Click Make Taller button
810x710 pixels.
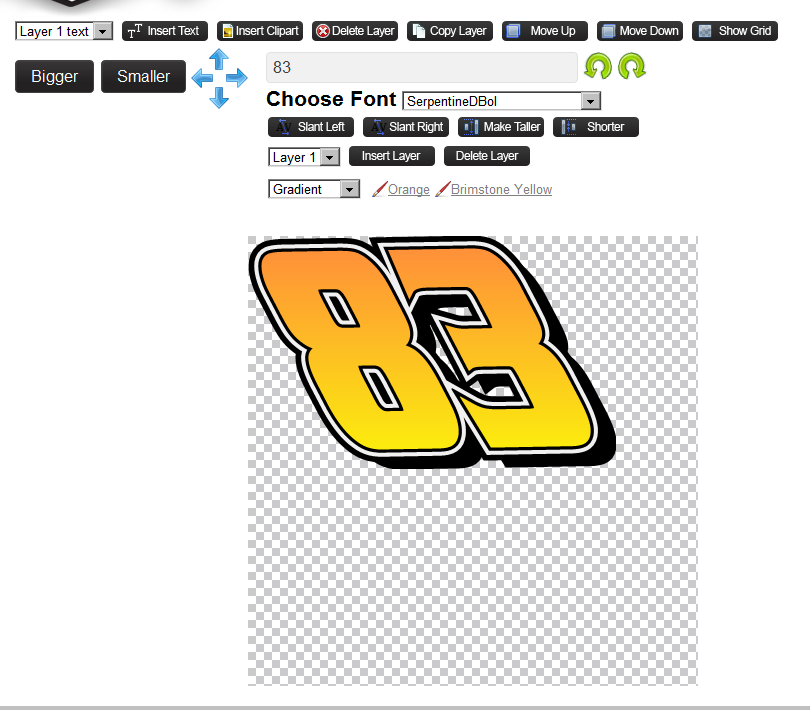pos(501,127)
